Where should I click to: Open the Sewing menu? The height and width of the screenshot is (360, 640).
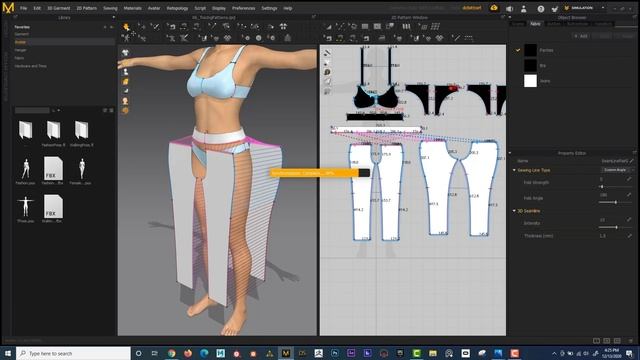pyautogui.click(x=110, y=8)
